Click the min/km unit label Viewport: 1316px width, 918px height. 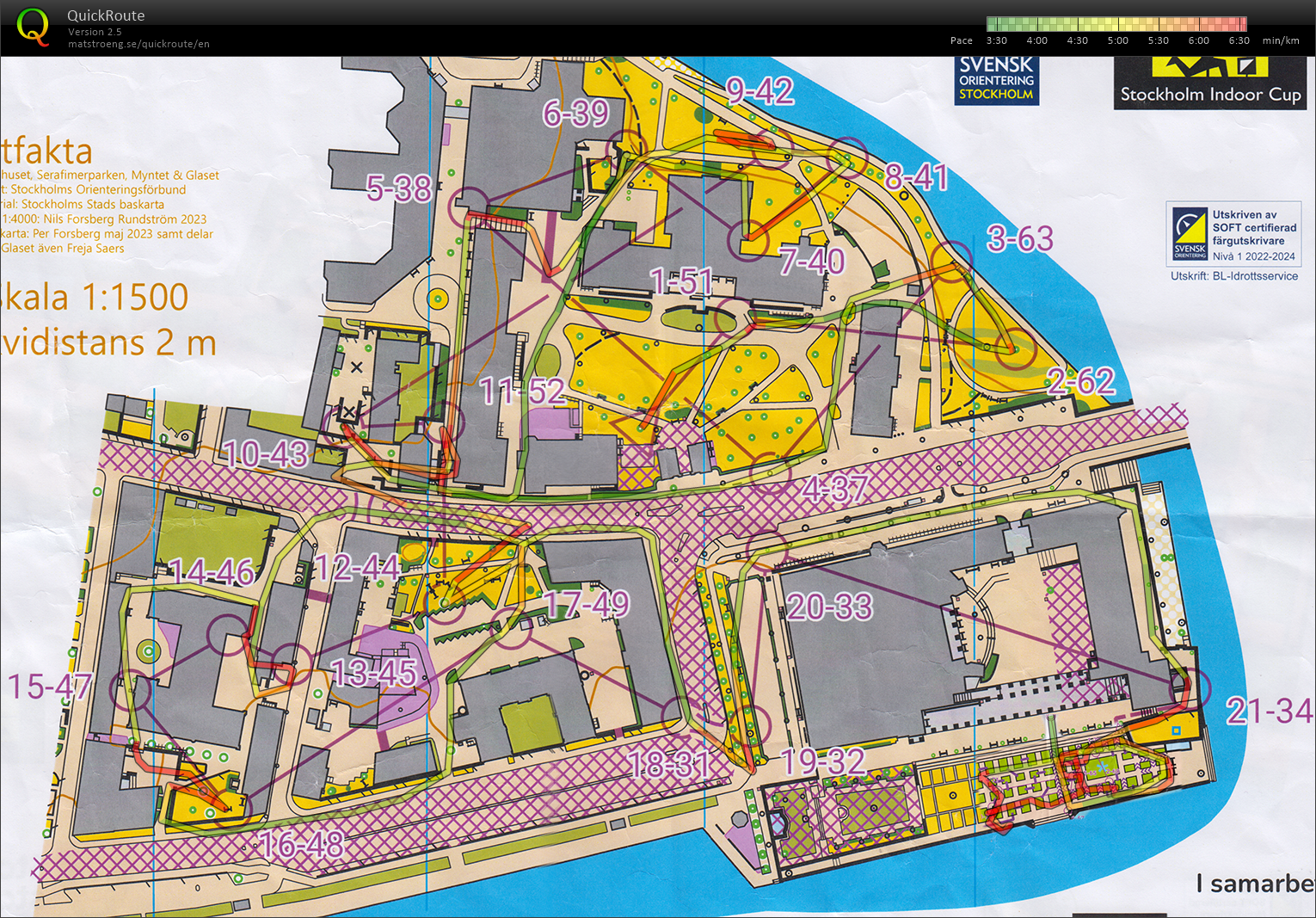(x=1281, y=40)
